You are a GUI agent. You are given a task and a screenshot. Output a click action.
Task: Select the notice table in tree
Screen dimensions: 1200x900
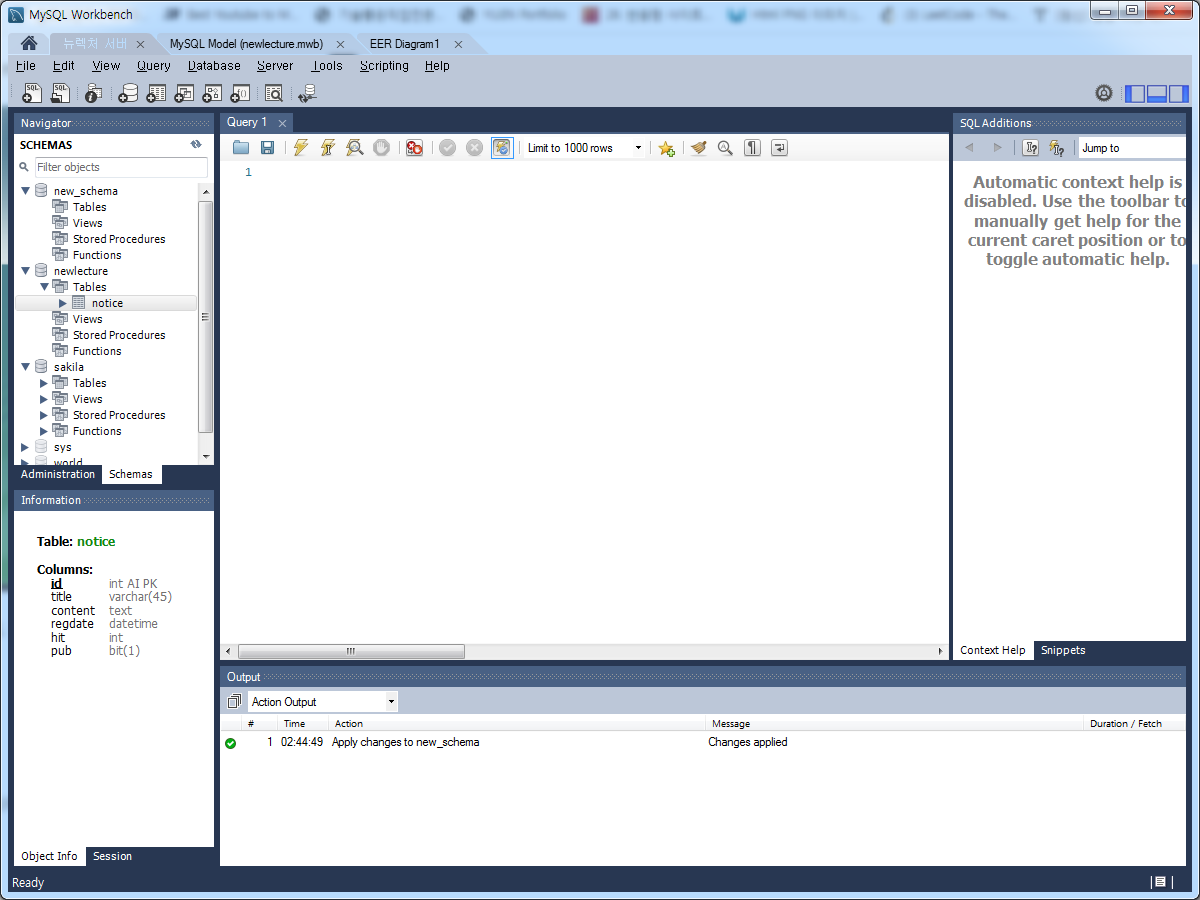[106, 303]
